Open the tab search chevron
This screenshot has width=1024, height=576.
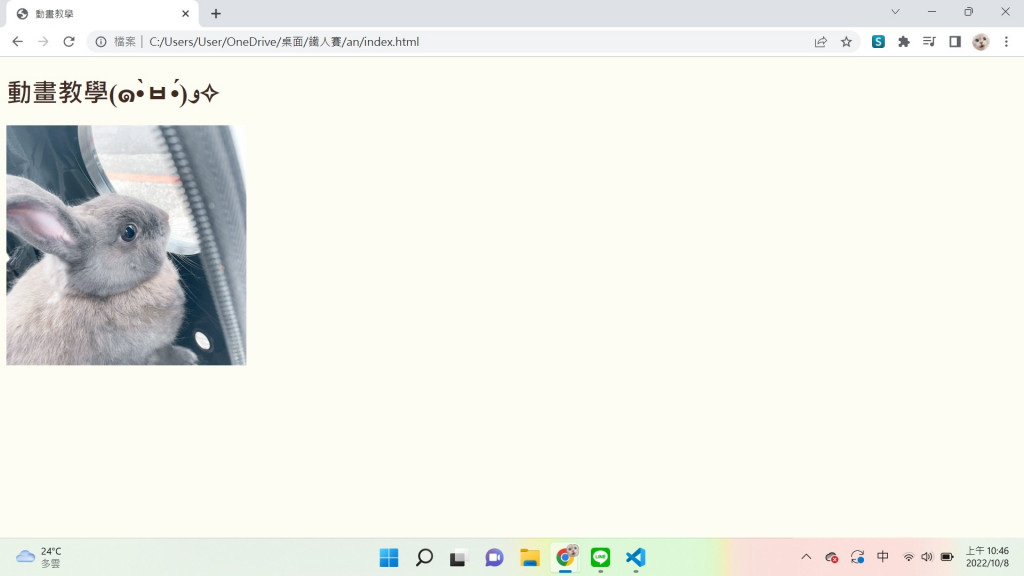coord(895,12)
